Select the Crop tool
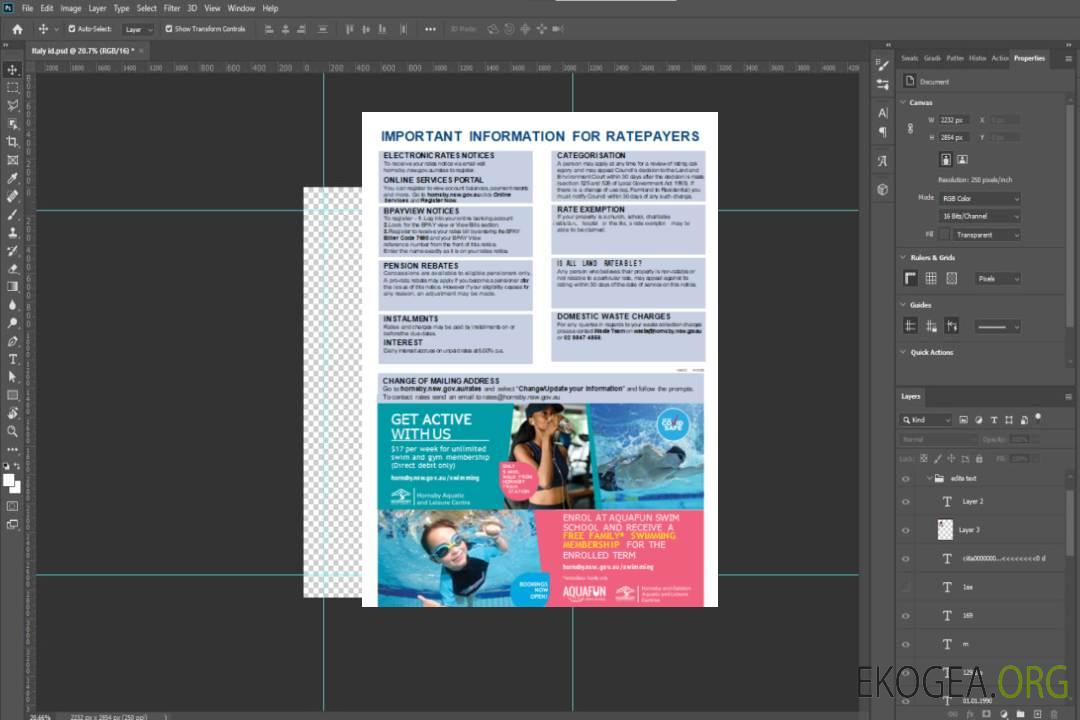 [x=13, y=142]
